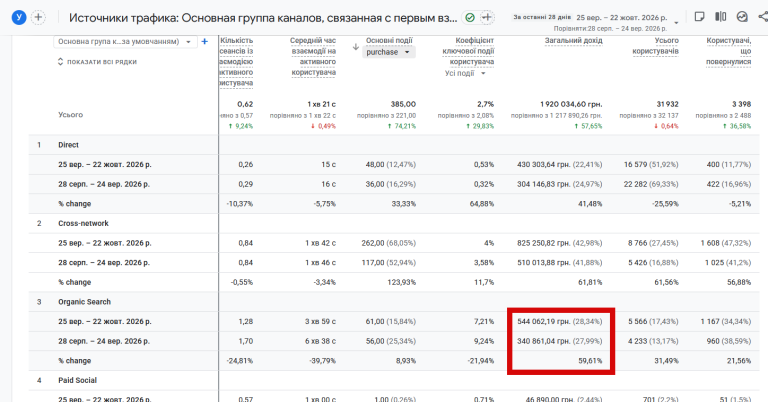768x402 pixels.
Task: Sort by 'Коефіцієнт ключової події користувача' header
Action: [468, 51]
